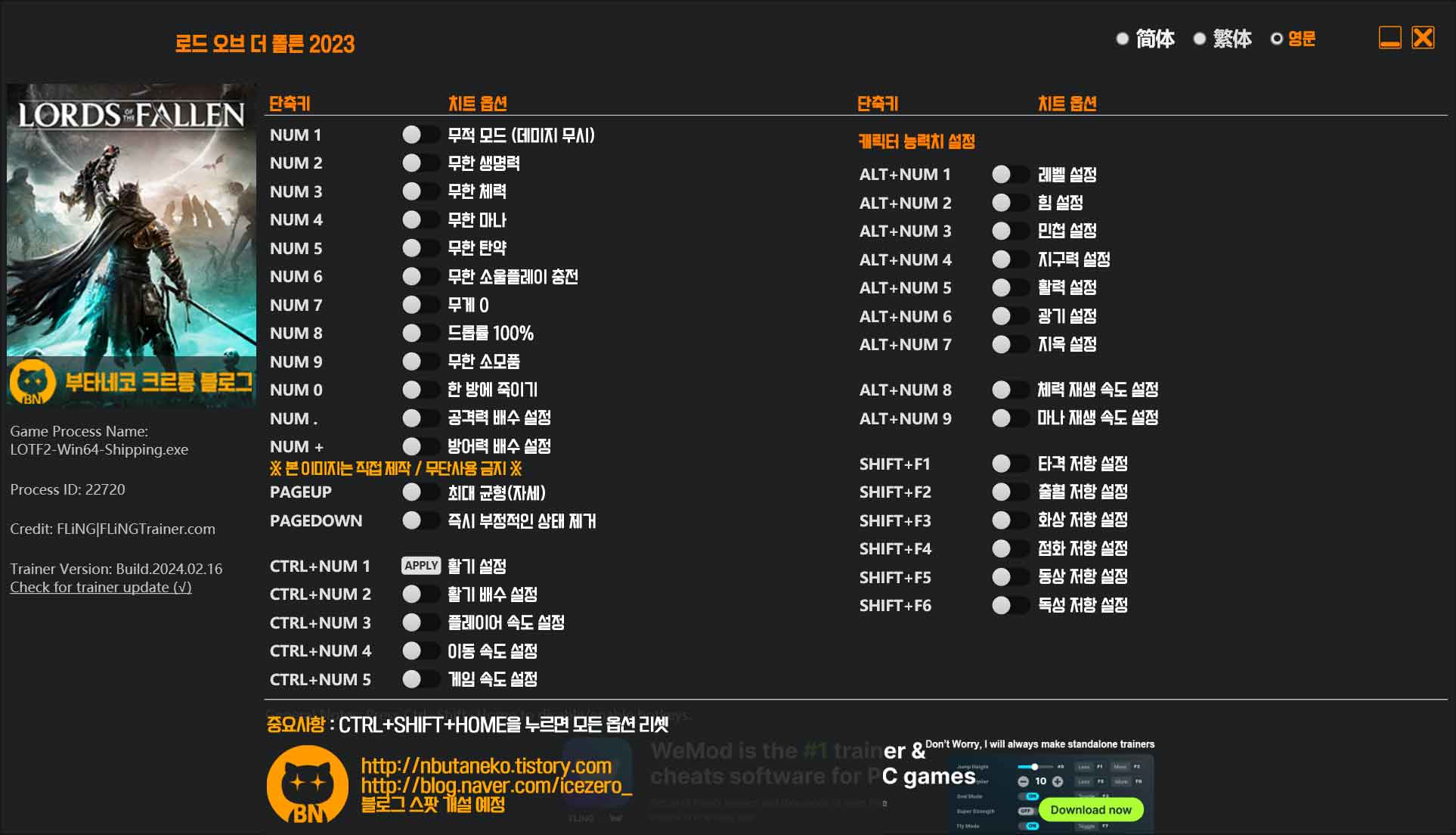Toggle the NUM 6 cheat switch

[x=420, y=276]
